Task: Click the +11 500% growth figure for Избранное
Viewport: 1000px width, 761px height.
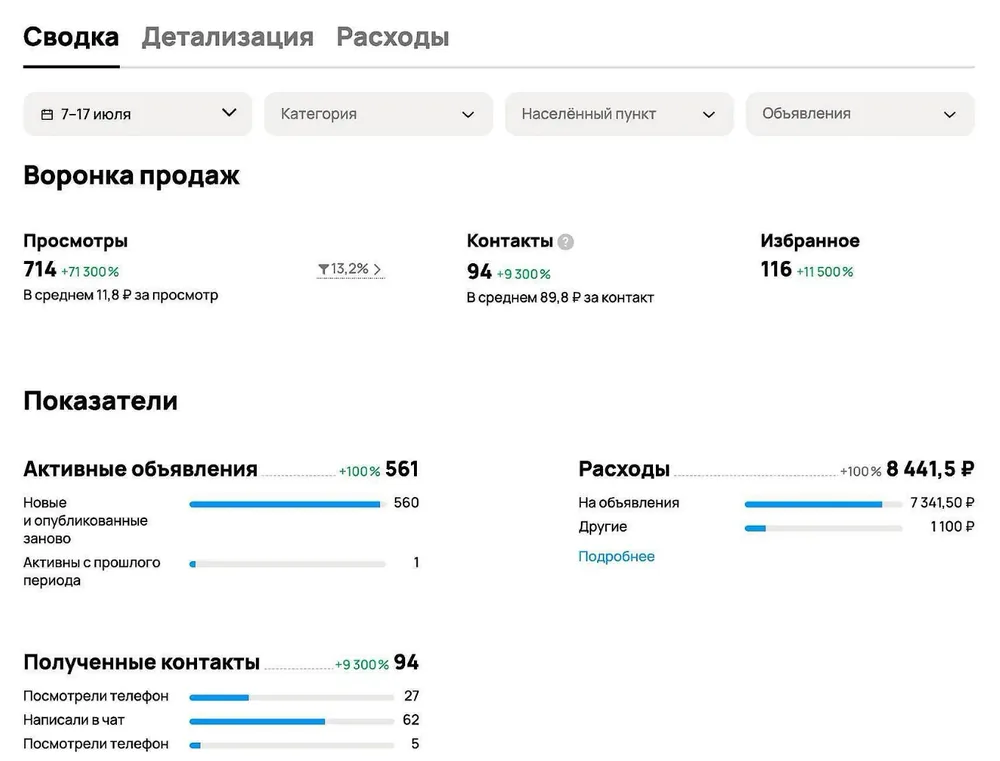Action: (825, 272)
